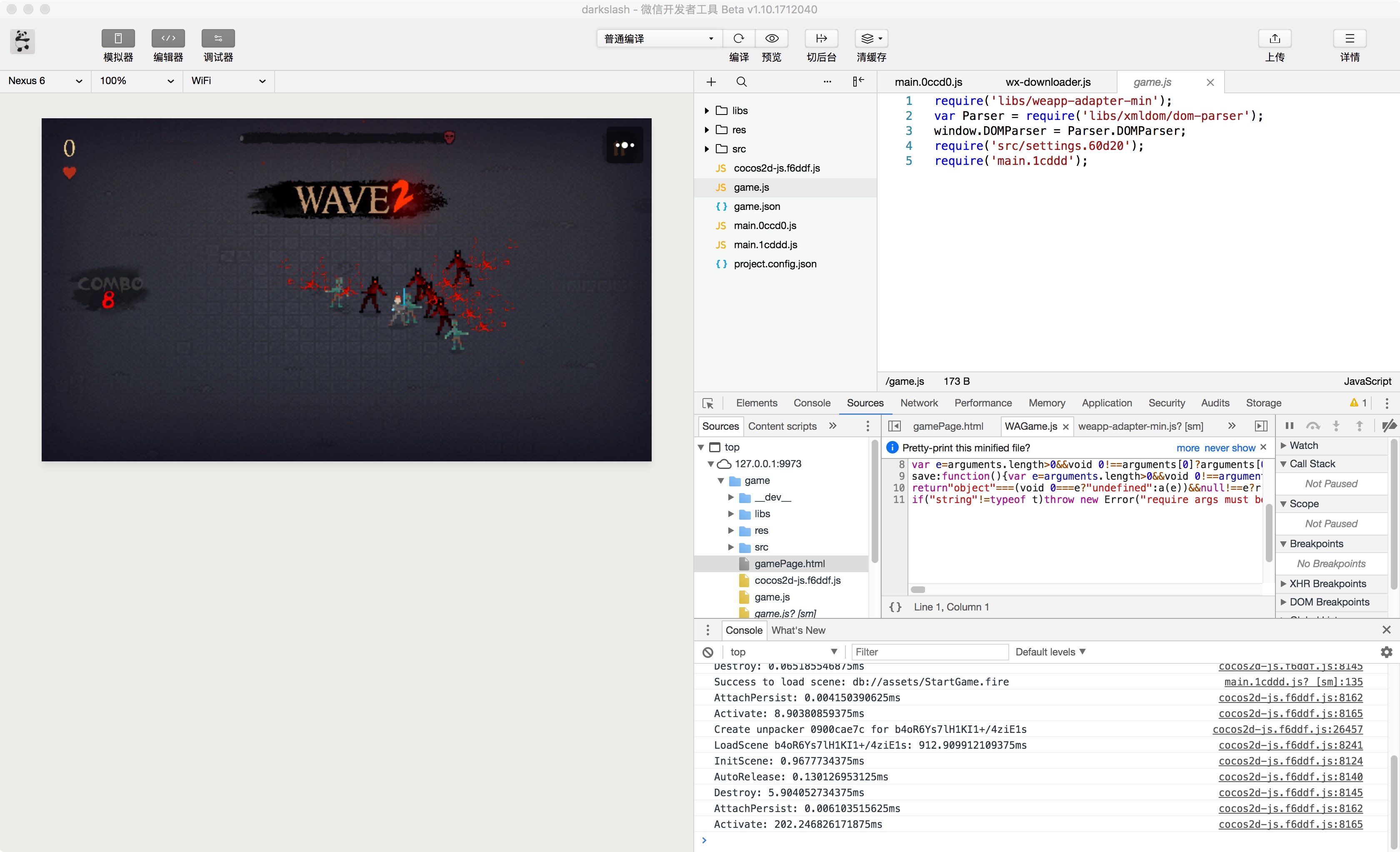Open the Storage devtools tab
This screenshot has height=852, width=1400.
(1264, 403)
